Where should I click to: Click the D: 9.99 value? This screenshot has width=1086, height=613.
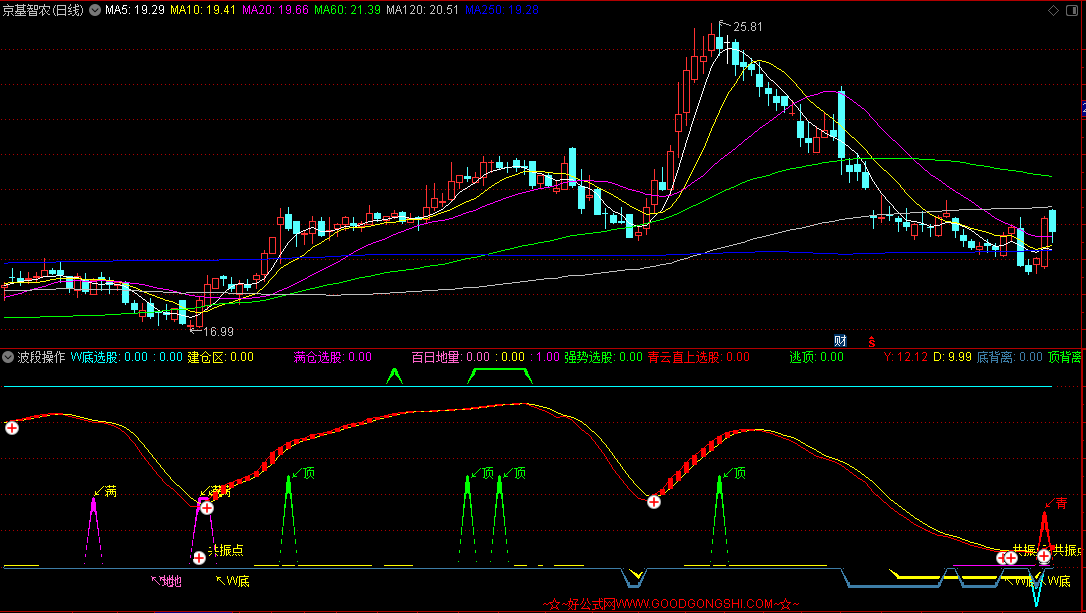point(952,357)
